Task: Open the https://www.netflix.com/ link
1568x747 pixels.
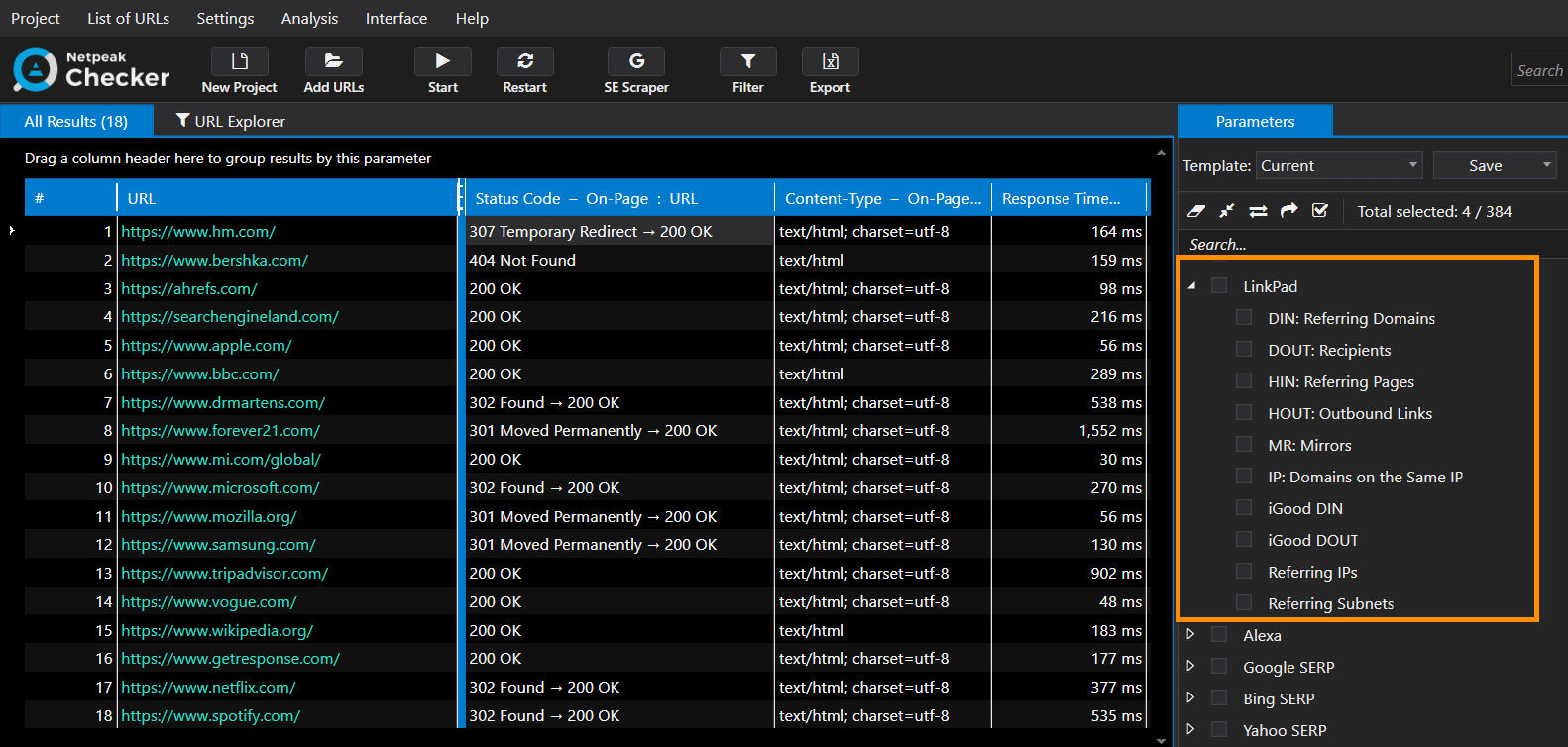Action: (x=208, y=687)
